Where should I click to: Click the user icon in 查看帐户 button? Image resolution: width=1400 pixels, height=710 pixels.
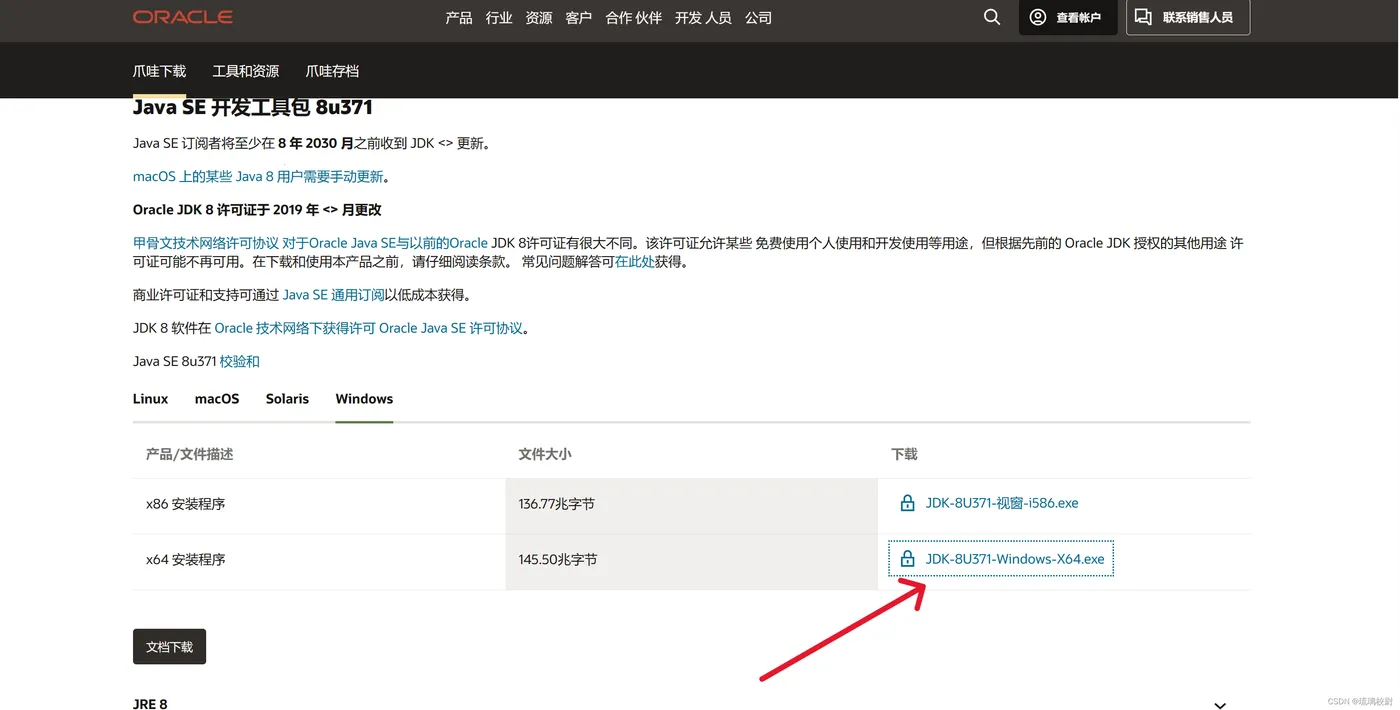[x=1038, y=17]
